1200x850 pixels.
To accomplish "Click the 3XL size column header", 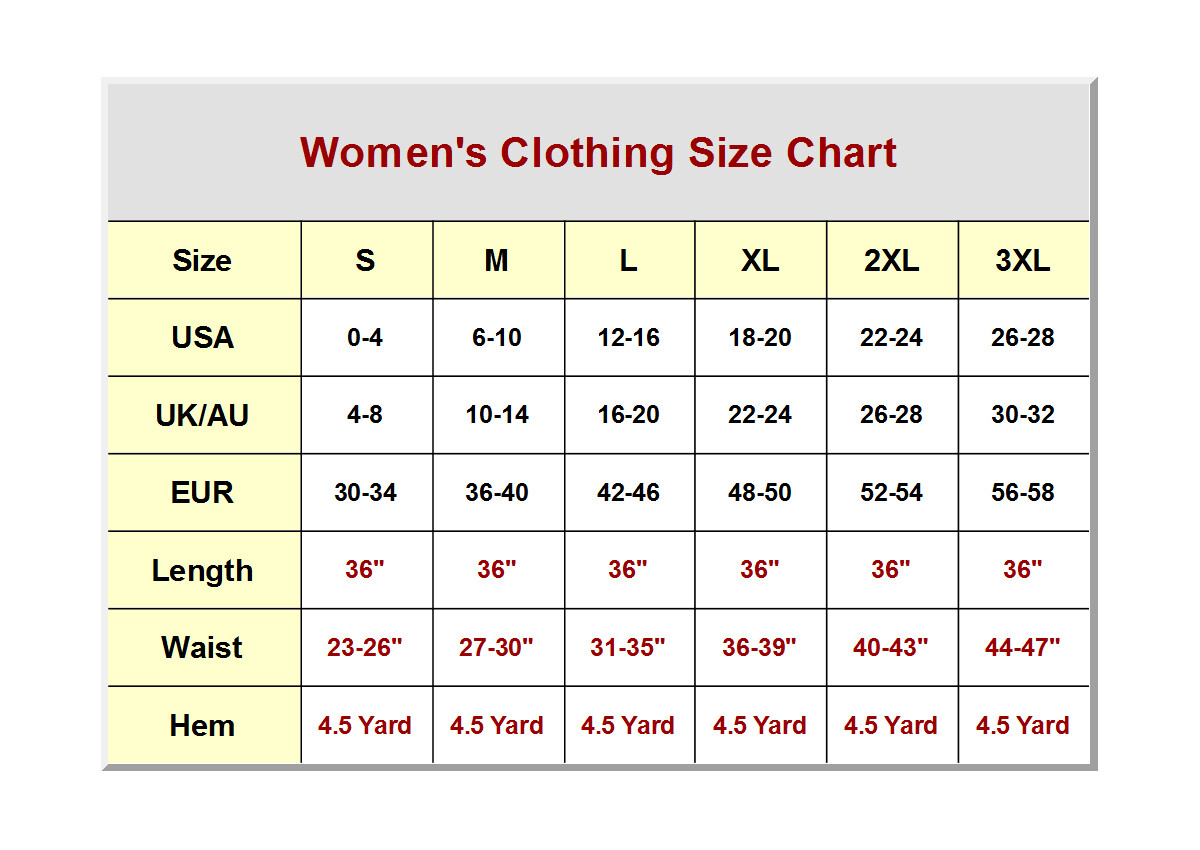I will [1022, 261].
